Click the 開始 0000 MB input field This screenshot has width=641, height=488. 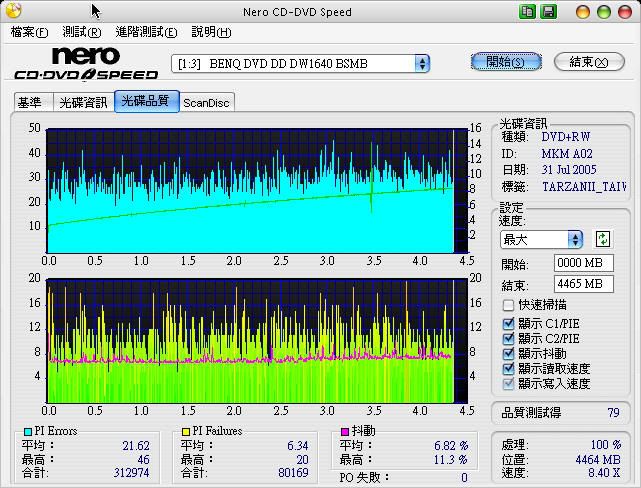(584, 263)
